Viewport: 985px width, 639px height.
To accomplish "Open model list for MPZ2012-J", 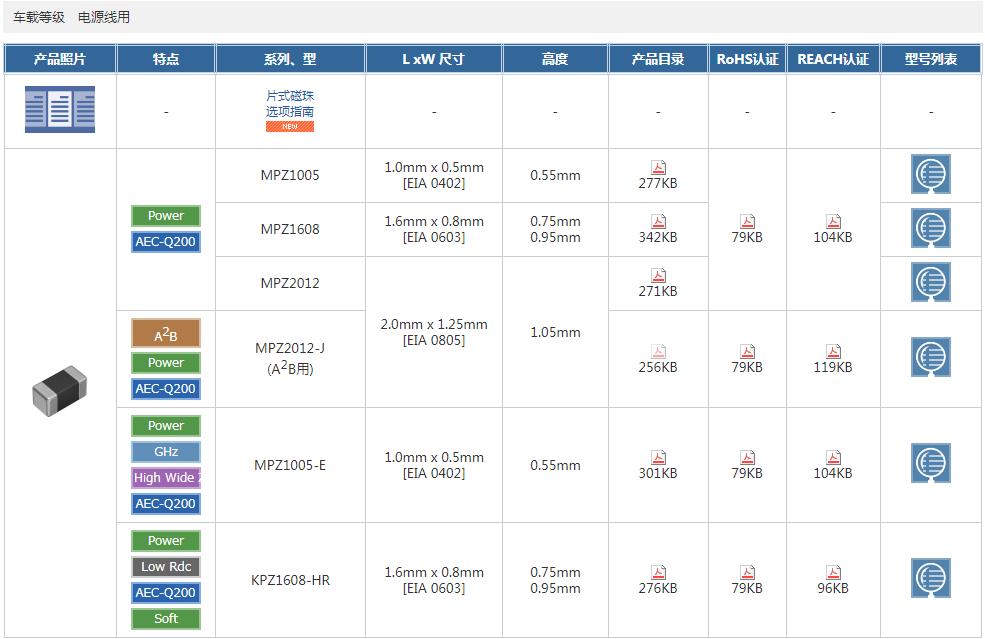I will [x=930, y=358].
